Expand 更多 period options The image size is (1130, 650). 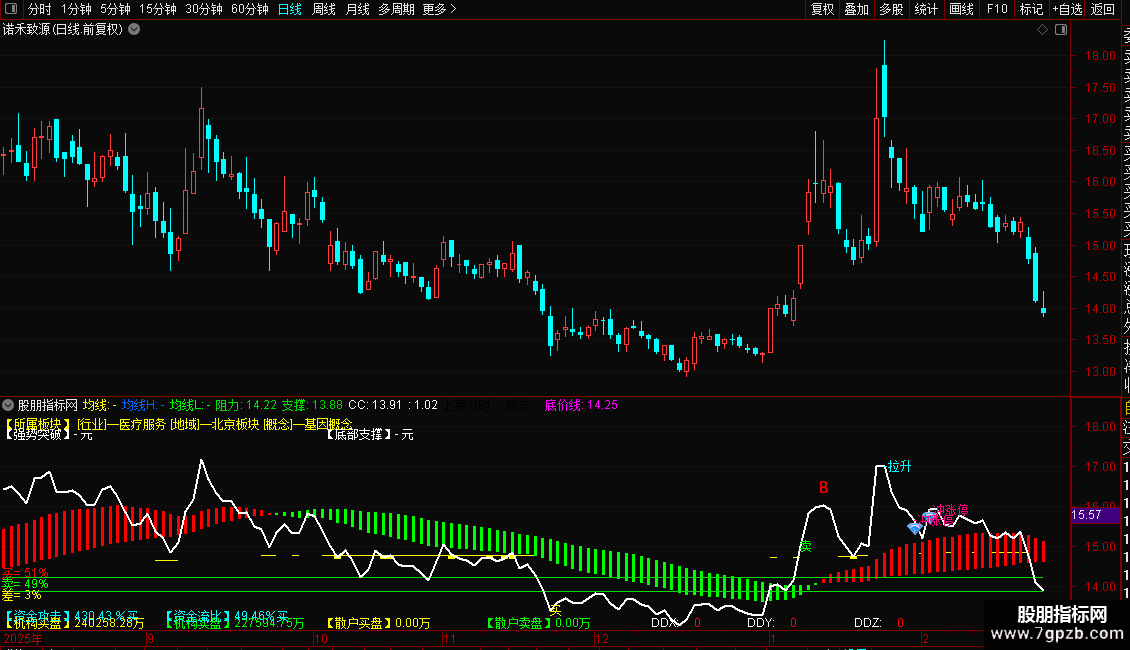[439, 9]
